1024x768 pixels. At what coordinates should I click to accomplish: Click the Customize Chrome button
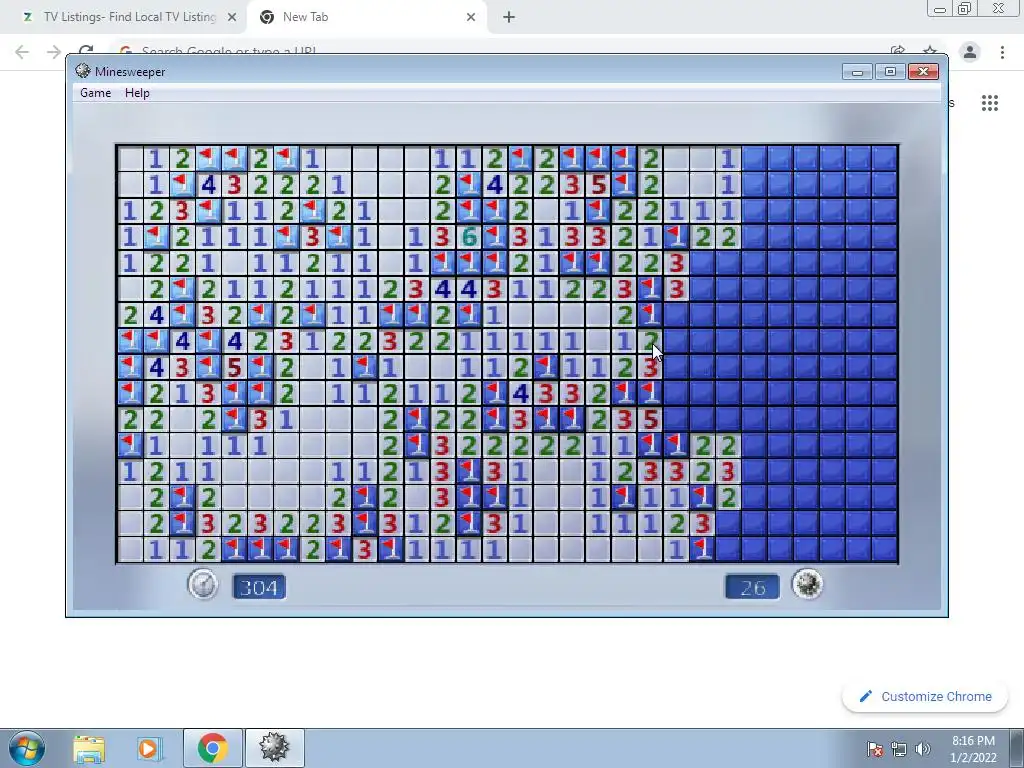[x=925, y=696]
